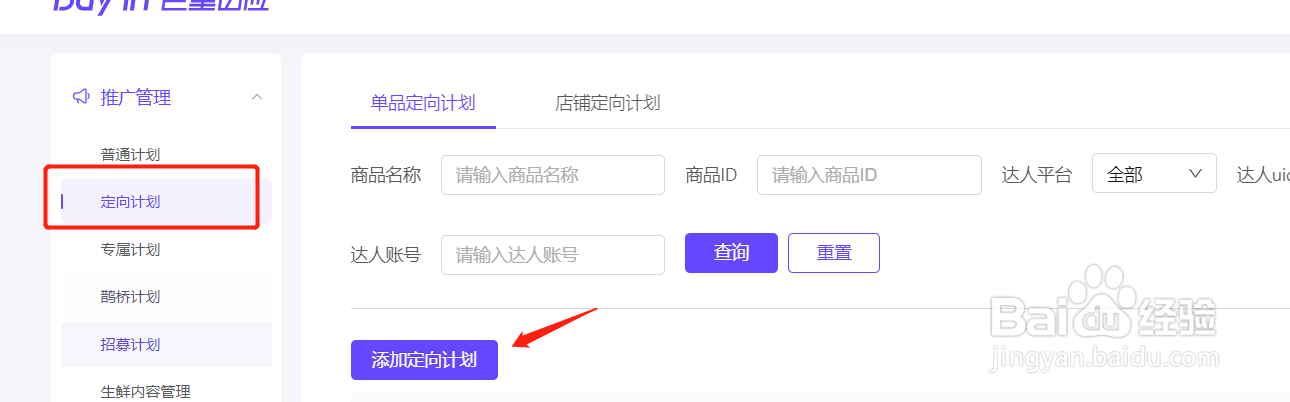Click the megaphone icon beside 推广管理
1290x402 pixels.
82,97
